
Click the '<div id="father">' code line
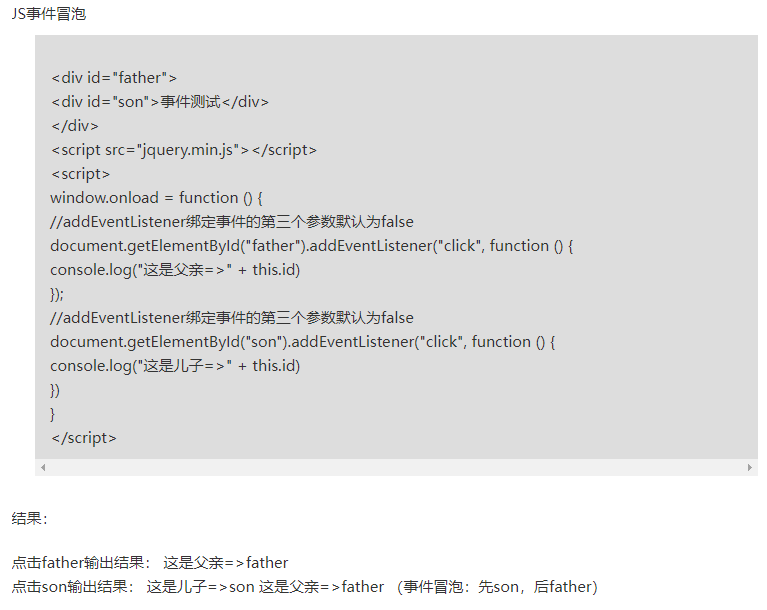coord(114,77)
